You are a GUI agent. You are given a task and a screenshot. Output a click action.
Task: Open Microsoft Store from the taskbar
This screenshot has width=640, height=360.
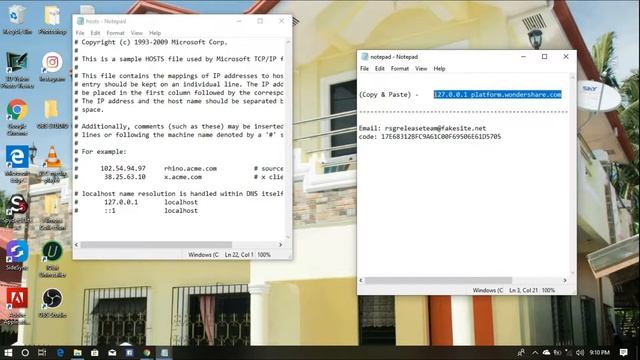click(95, 353)
